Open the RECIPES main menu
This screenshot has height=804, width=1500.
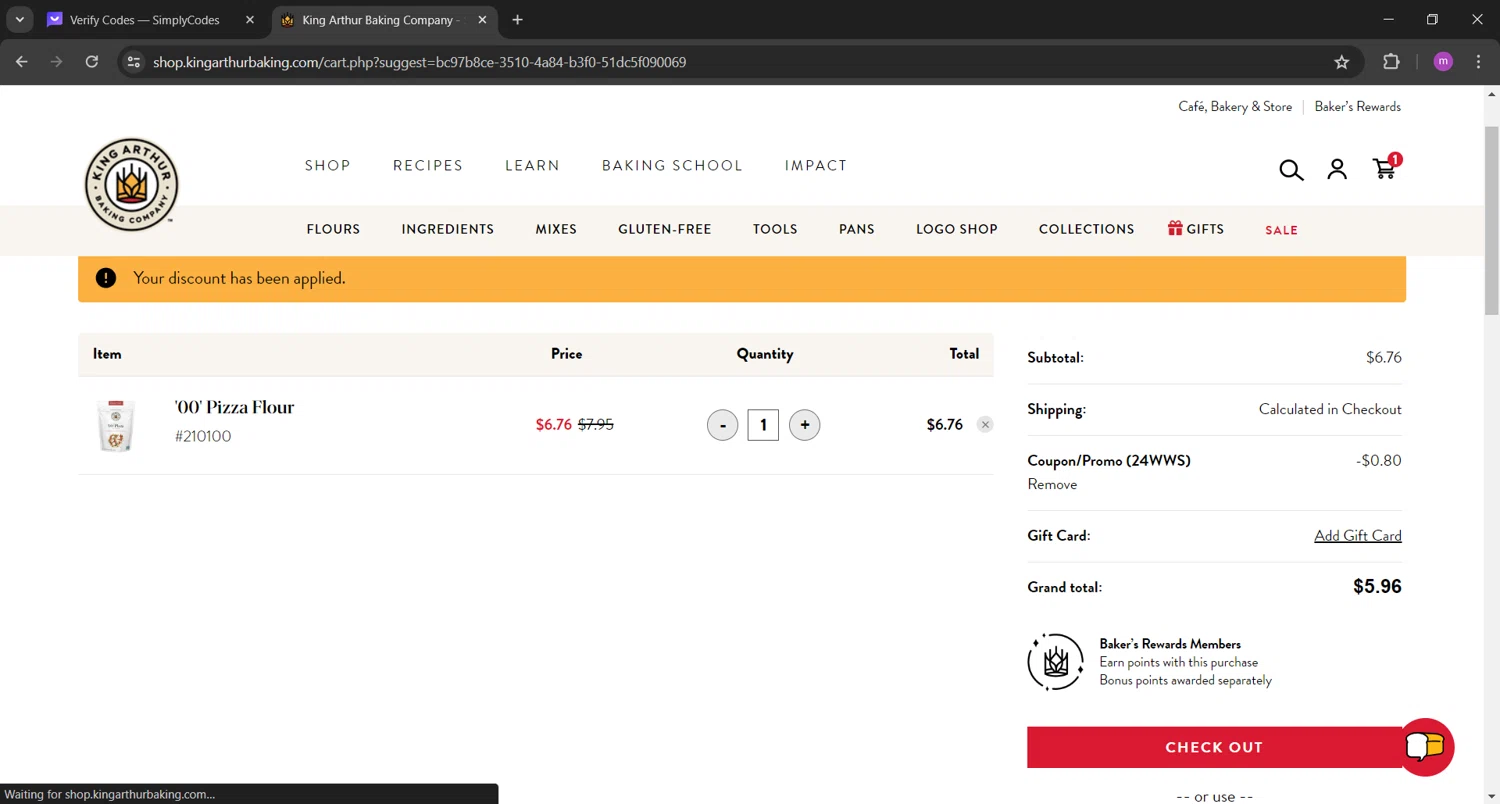[428, 166]
